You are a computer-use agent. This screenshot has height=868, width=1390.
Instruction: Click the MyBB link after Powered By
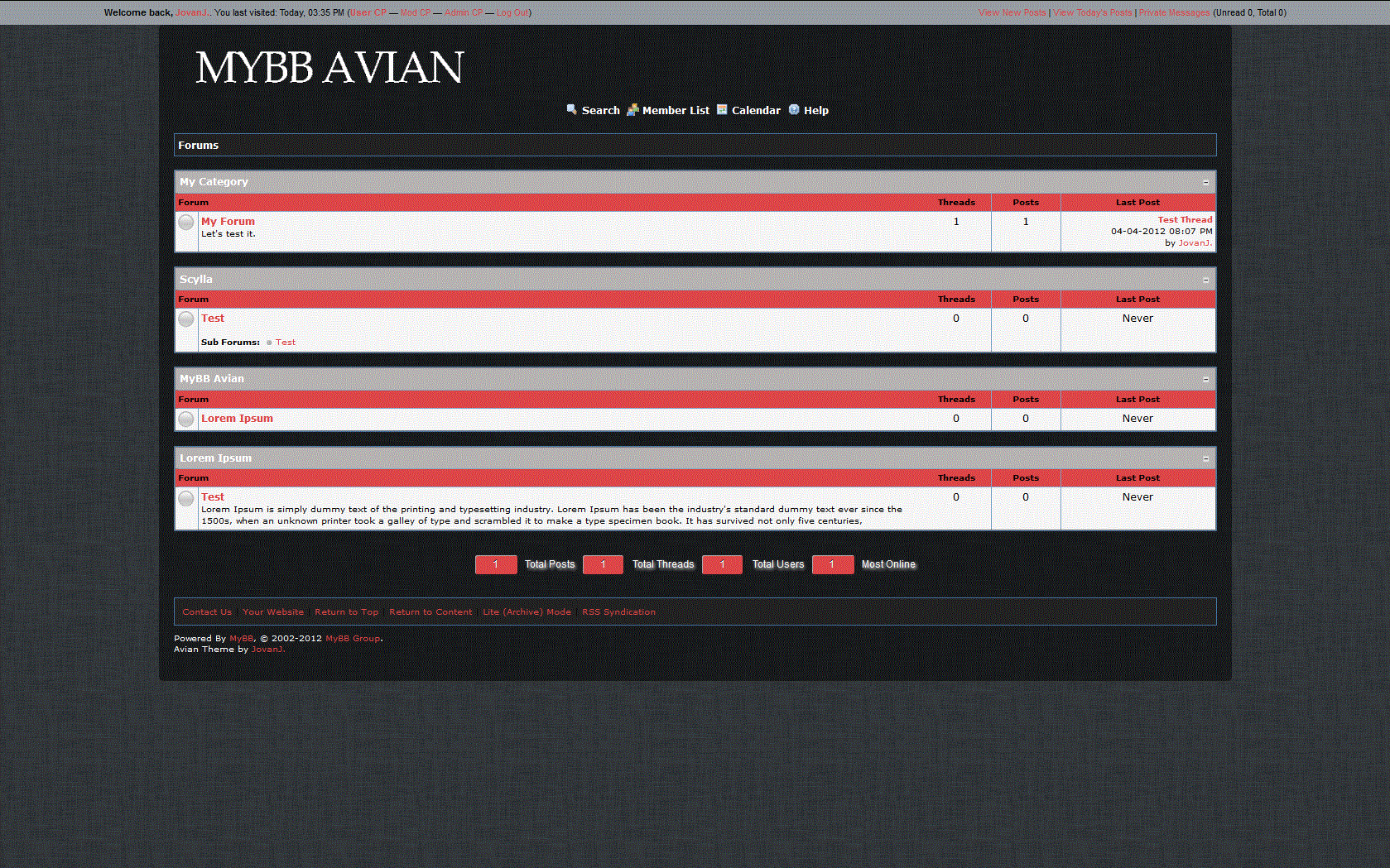[x=241, y=639]
